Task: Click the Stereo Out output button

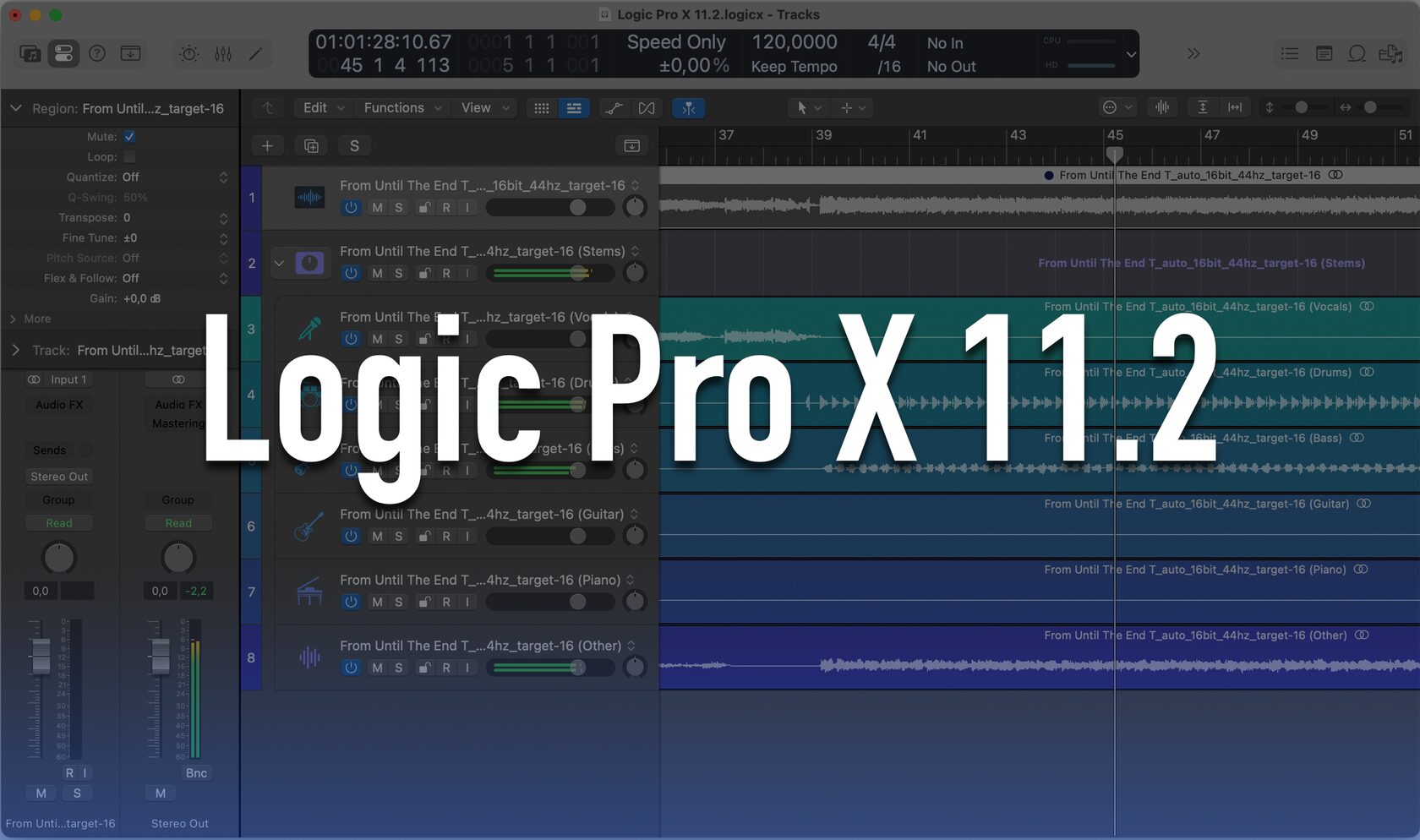Action: point(59,477)
